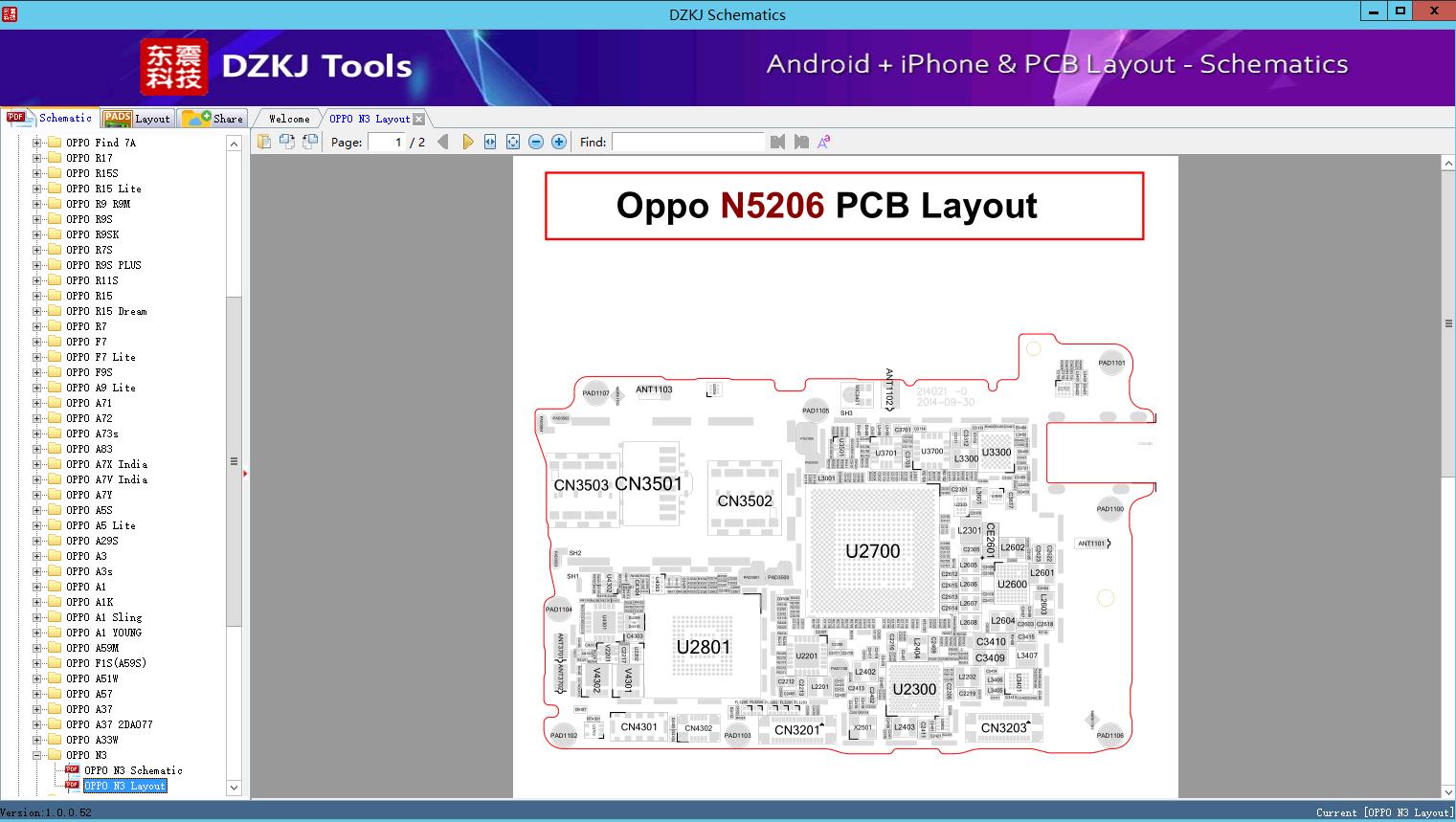
Task: Zoom out with the minus icon
Action: [x=536, y=142]
